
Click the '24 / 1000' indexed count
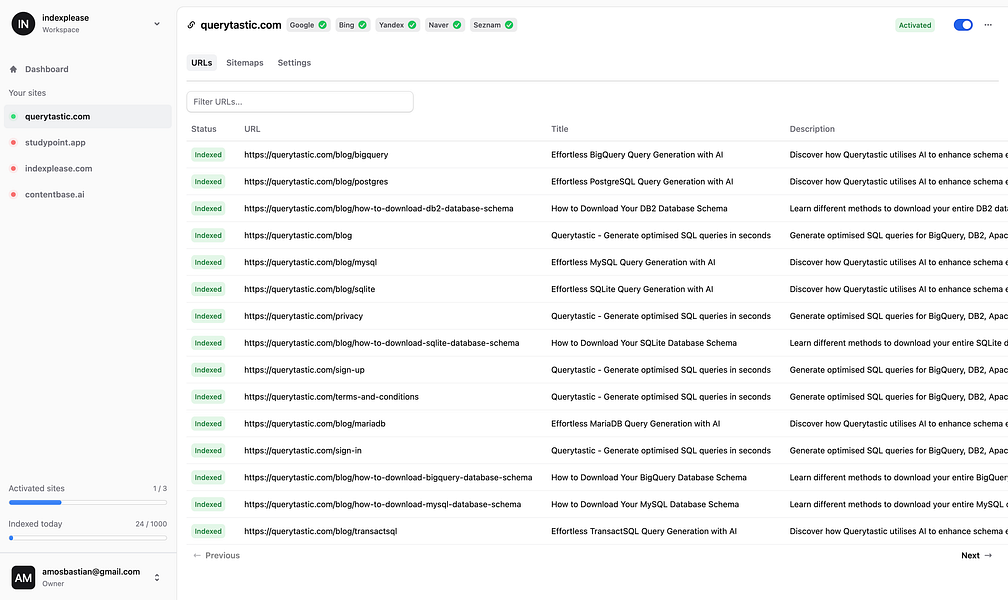[151, 524]
